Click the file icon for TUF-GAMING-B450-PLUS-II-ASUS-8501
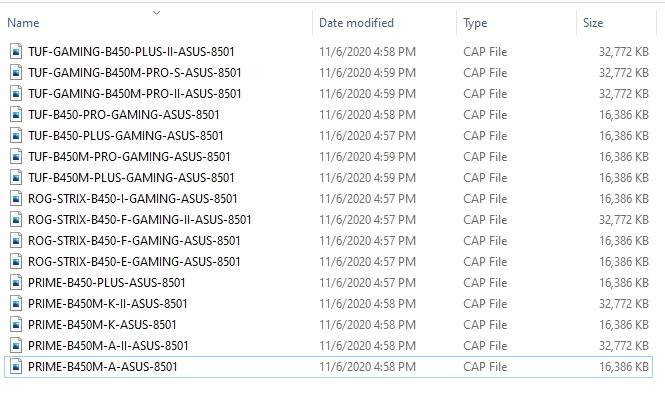665x402 pixels. (15, 51)
